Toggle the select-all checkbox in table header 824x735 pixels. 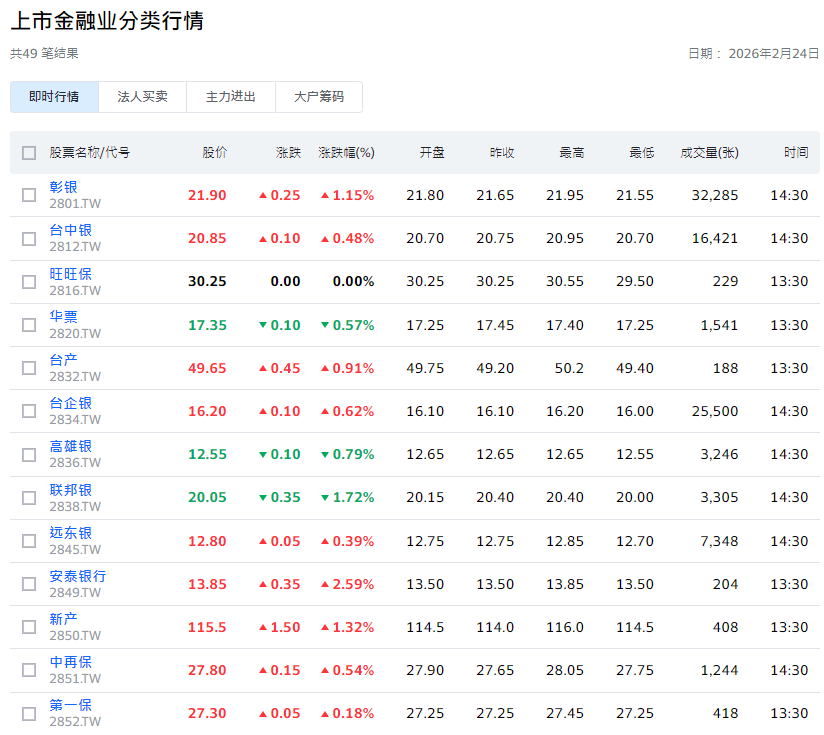click(29, 152)
